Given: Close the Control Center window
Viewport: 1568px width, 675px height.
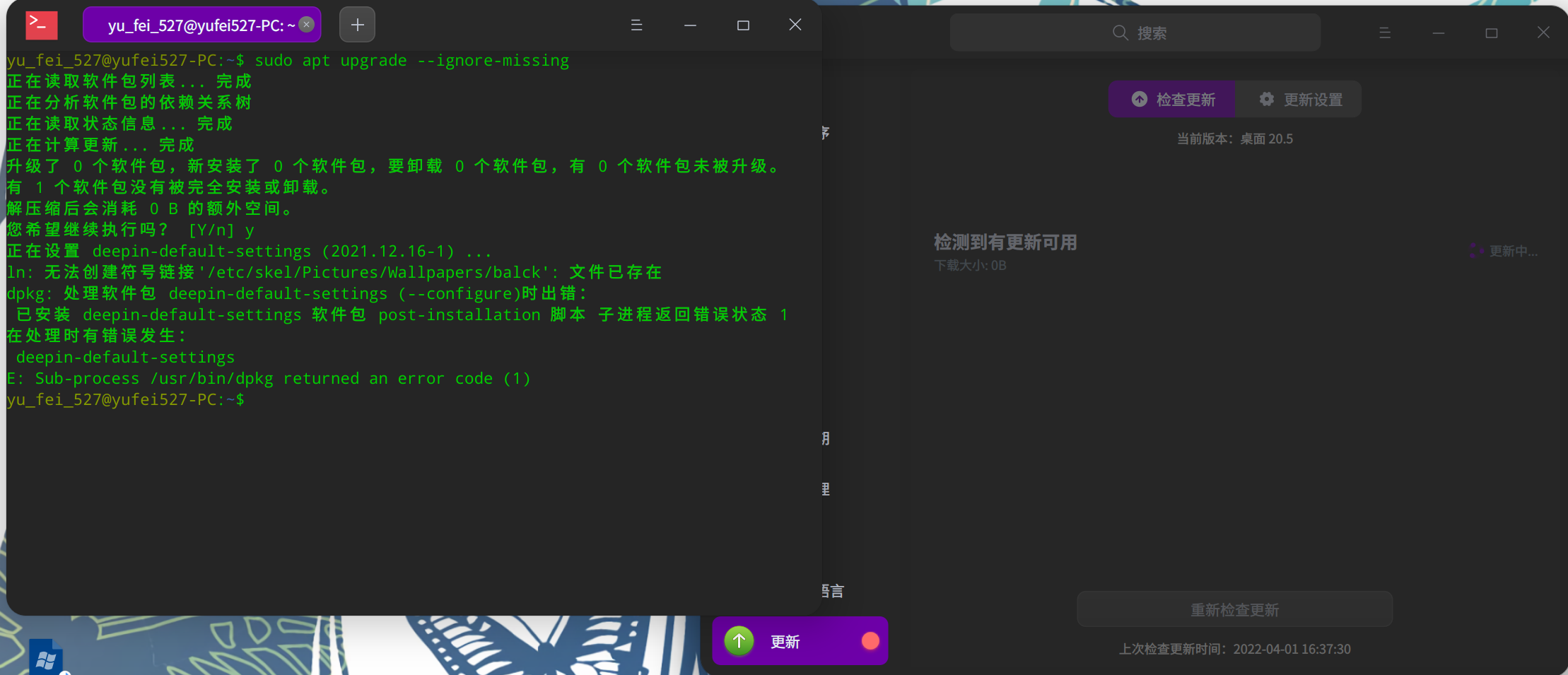Looking at the screenshot, I should click(x=1544, y=33).
